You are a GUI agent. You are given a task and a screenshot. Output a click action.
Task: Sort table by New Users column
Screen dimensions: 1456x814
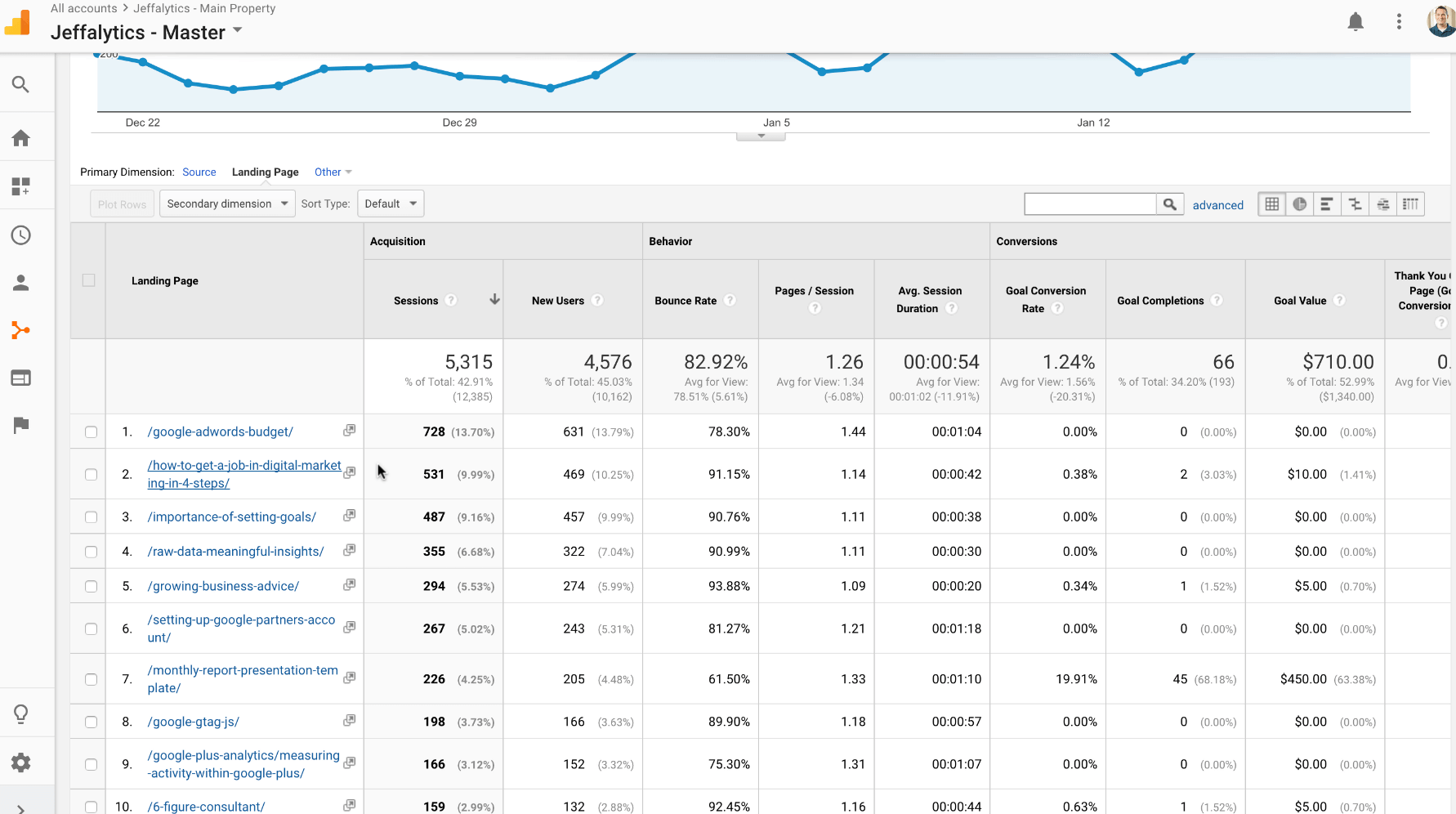557,301
